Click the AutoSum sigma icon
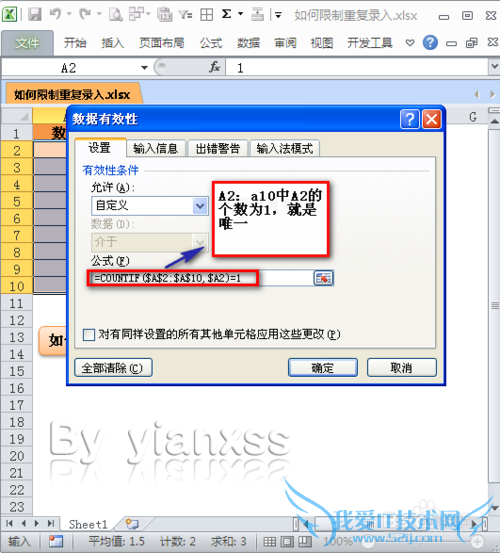This screenshot has width=500, height=553. pos(226,14)
